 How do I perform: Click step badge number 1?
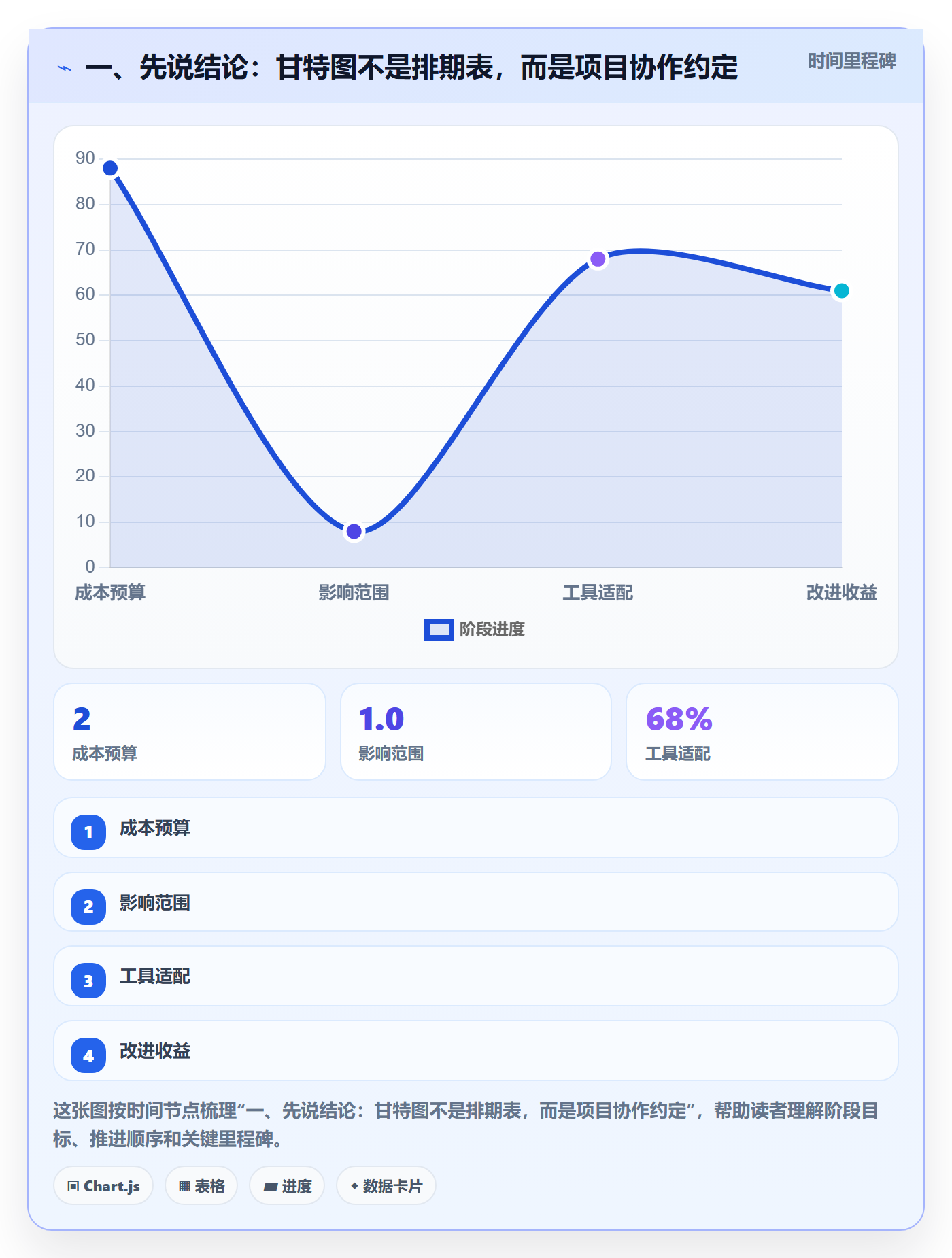88,832
